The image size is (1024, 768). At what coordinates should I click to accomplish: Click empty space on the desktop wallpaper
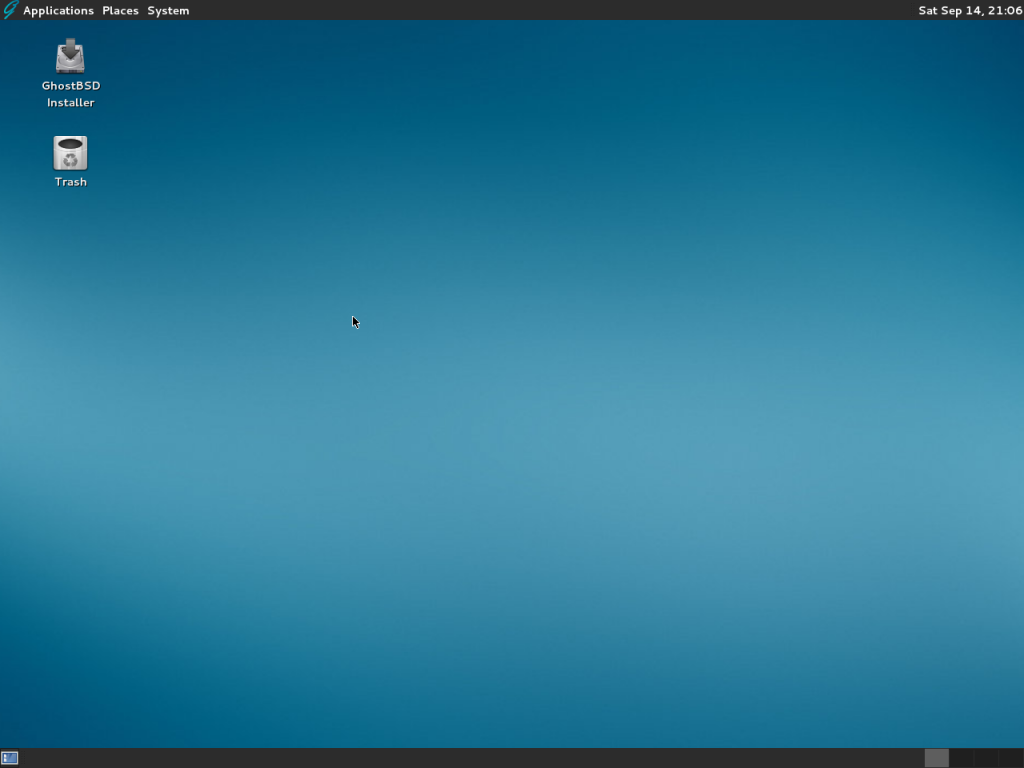pos(600,400)
